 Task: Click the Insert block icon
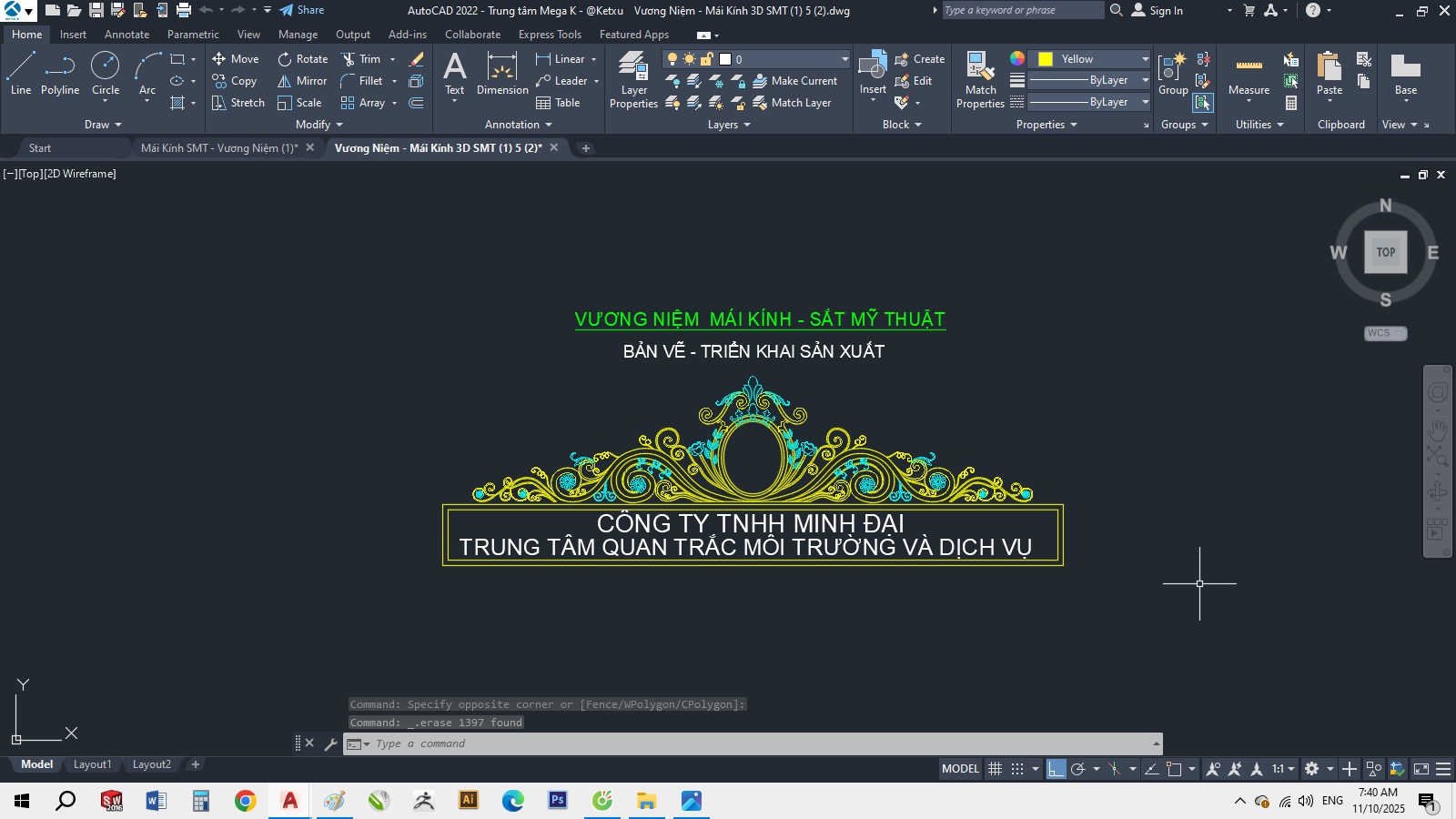pyautogui.click(x=873, y=73)
